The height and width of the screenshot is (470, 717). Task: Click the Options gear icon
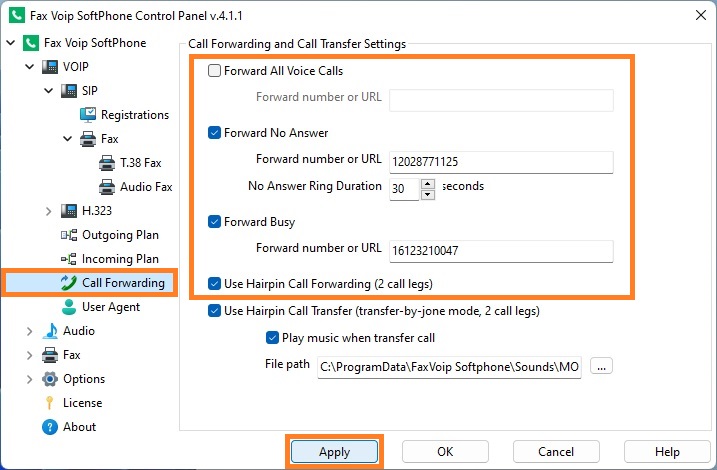(50, 379)
